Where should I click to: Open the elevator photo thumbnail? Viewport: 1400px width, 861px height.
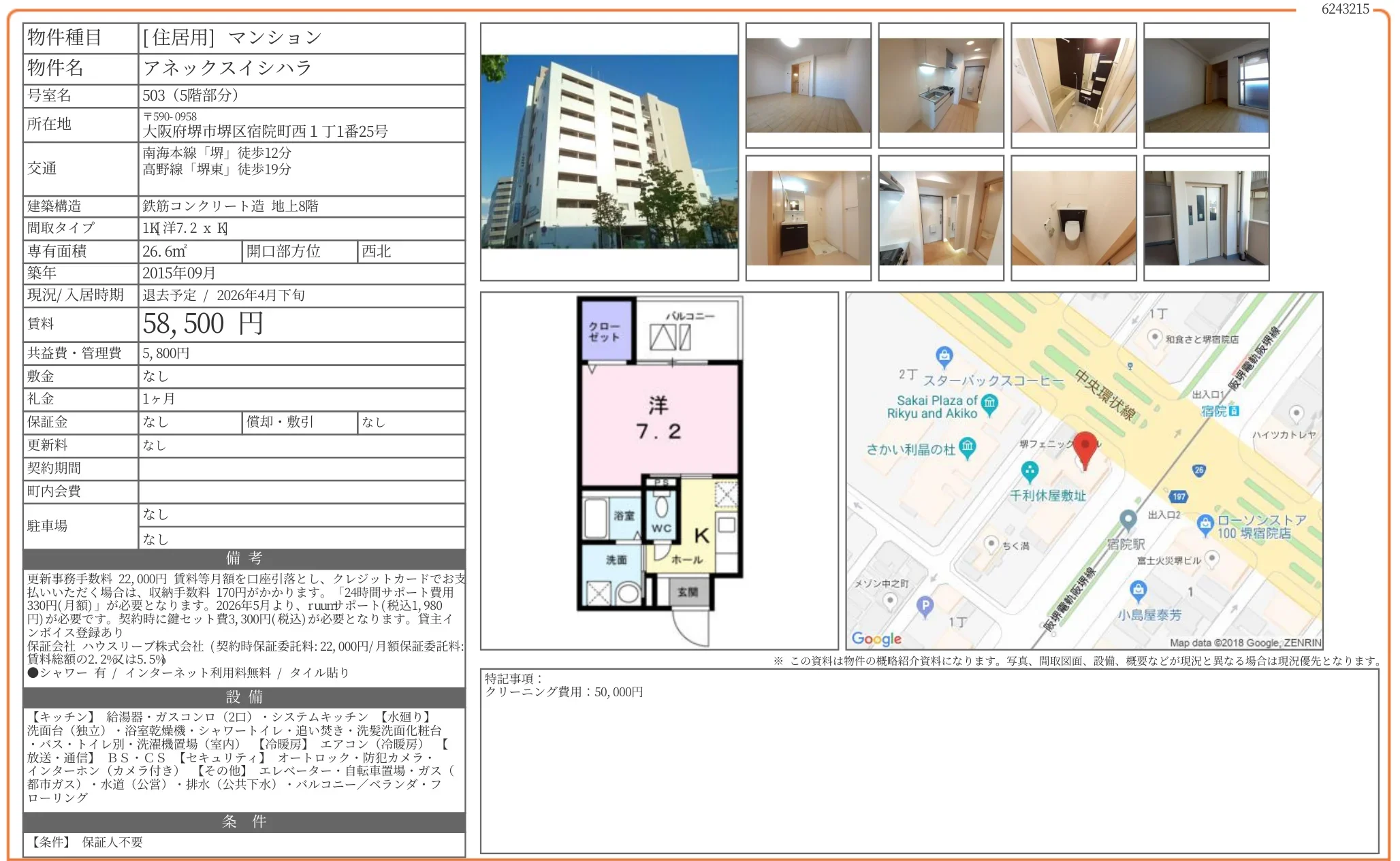(1206, 218)
